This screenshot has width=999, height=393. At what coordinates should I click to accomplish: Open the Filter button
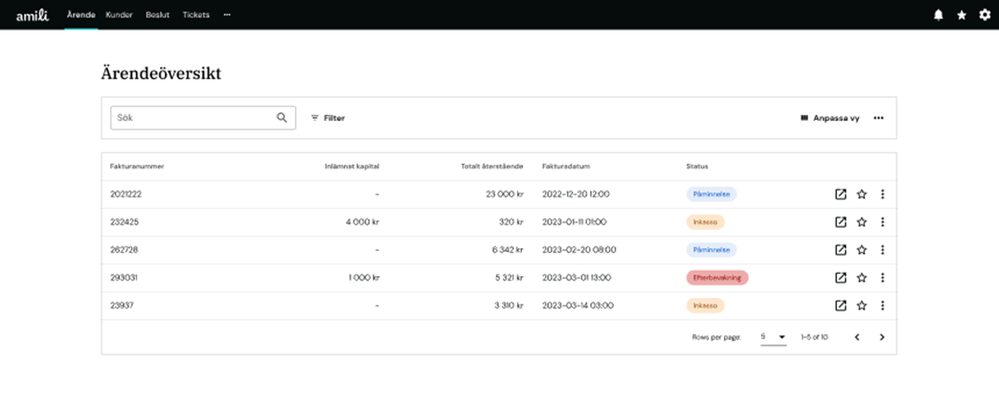pos(327,118)
